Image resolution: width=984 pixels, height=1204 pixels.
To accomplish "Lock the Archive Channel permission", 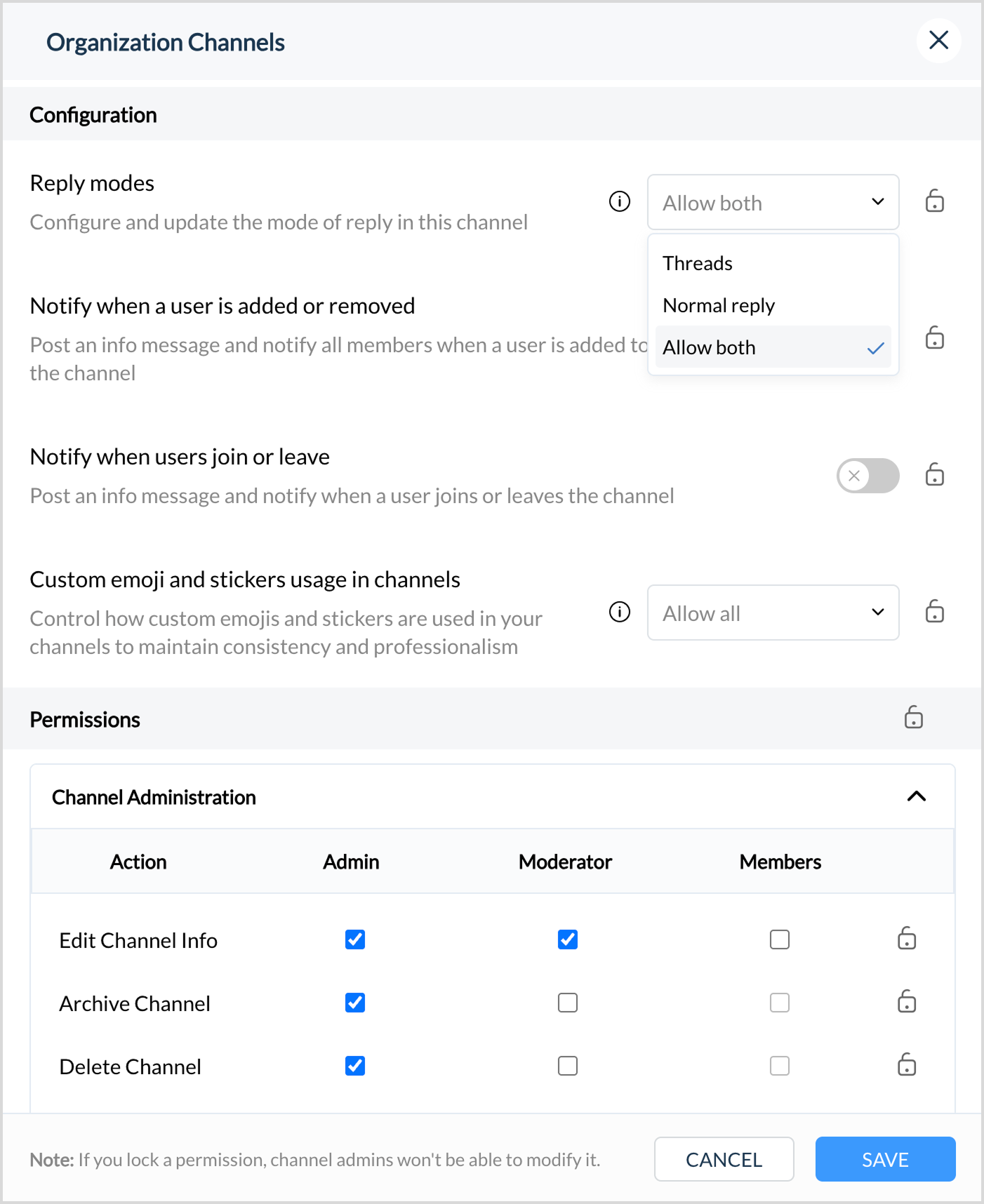I will (907, 1002).
